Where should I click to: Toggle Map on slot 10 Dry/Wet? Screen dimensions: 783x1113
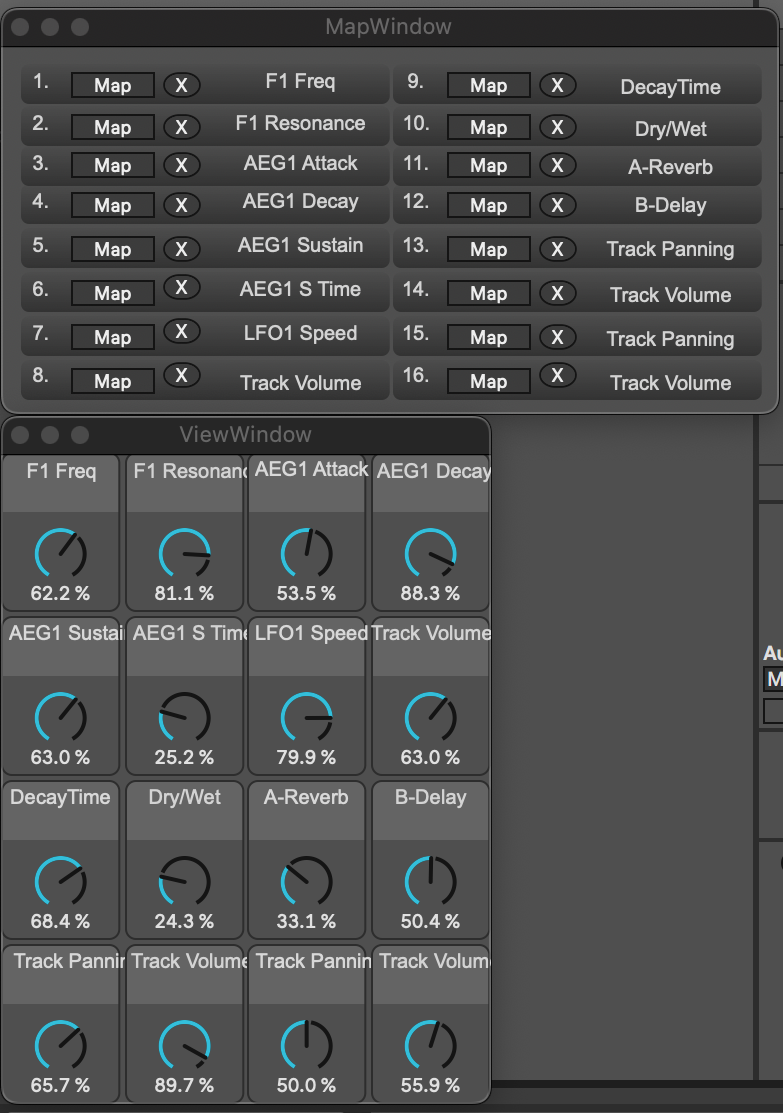pos(488,127)
